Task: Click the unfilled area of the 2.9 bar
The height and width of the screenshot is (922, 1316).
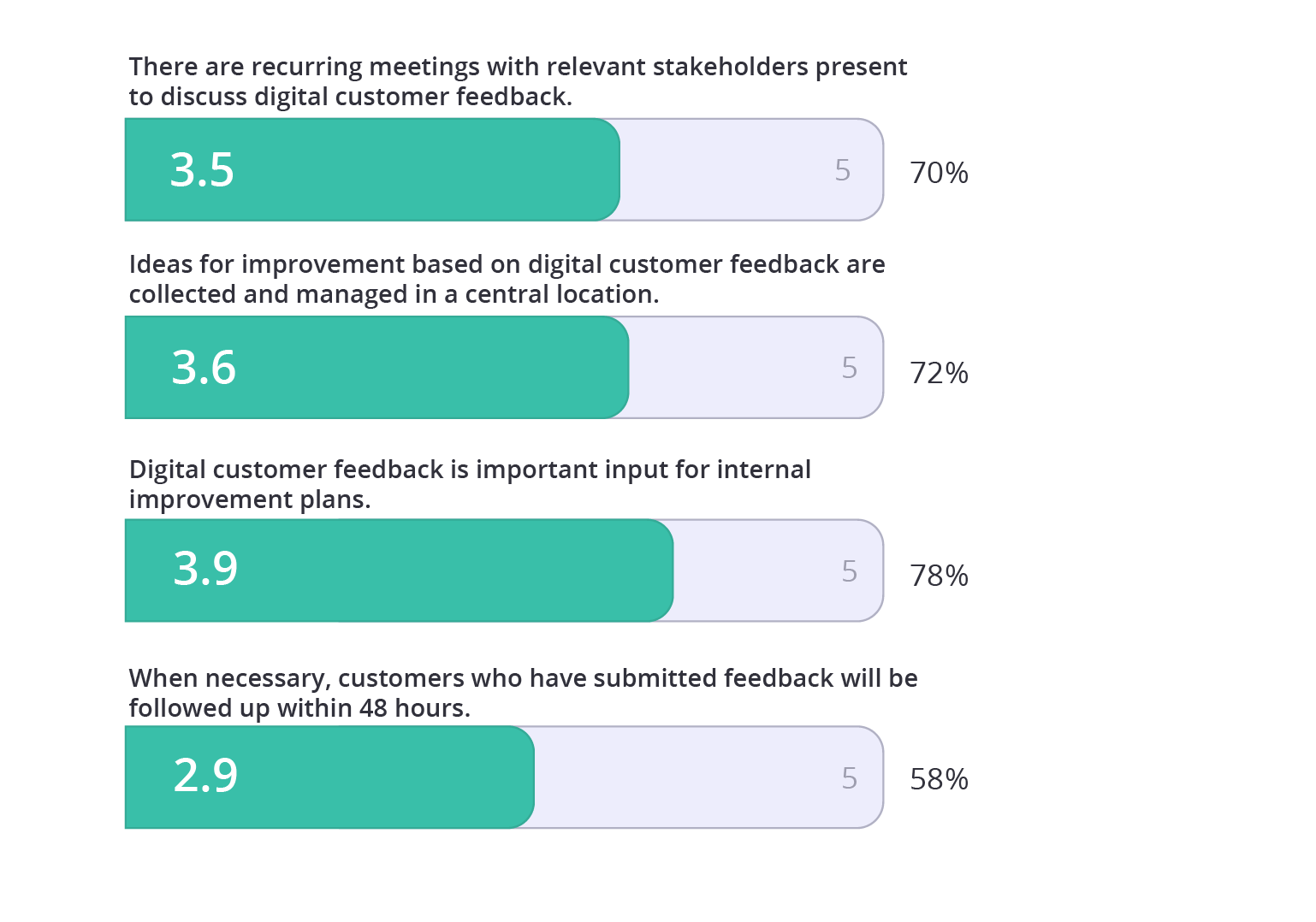Action: coord(685,777)
